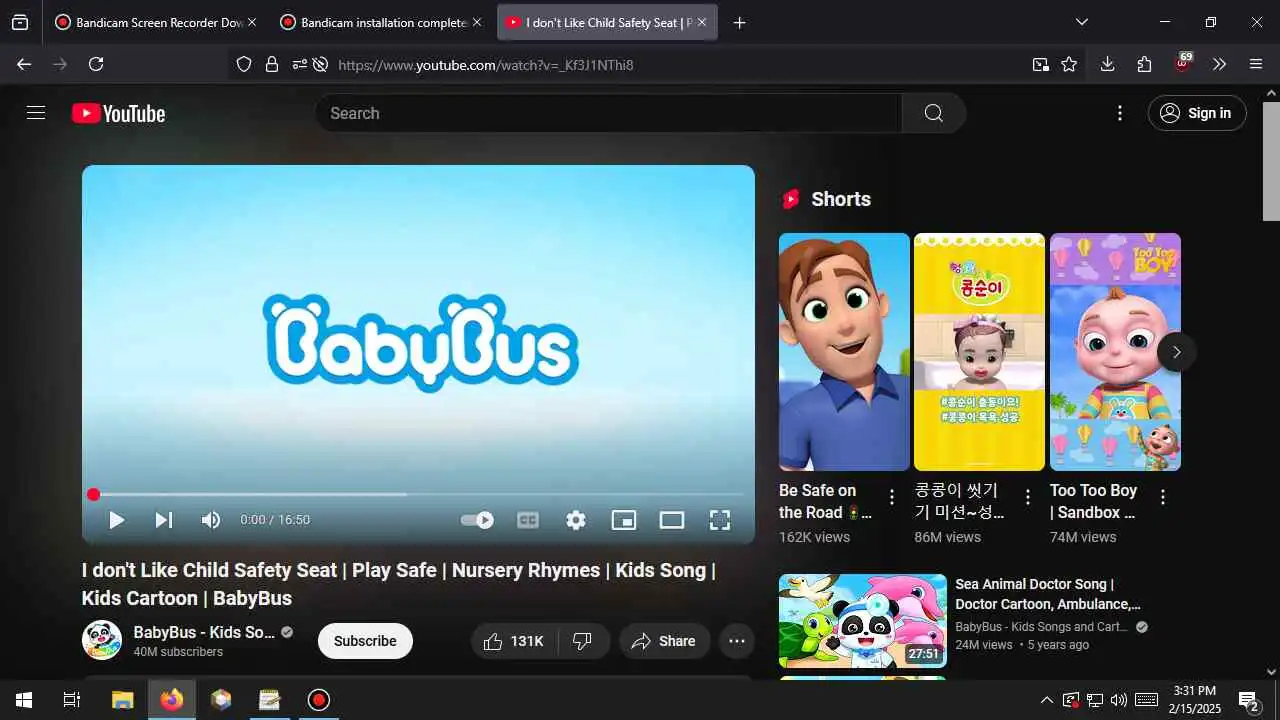Dislike the video
The height and width of the screenshot is (720, 1280).
(x=583, y=641)
